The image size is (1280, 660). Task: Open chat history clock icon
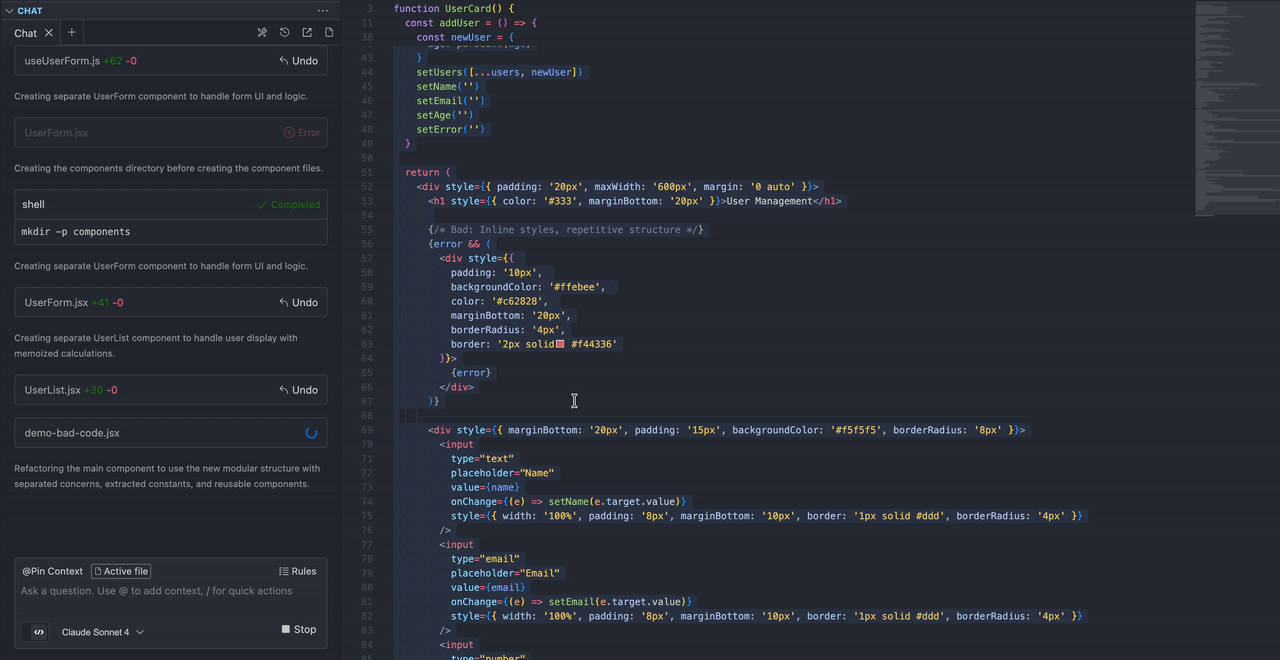coord(285,33)
